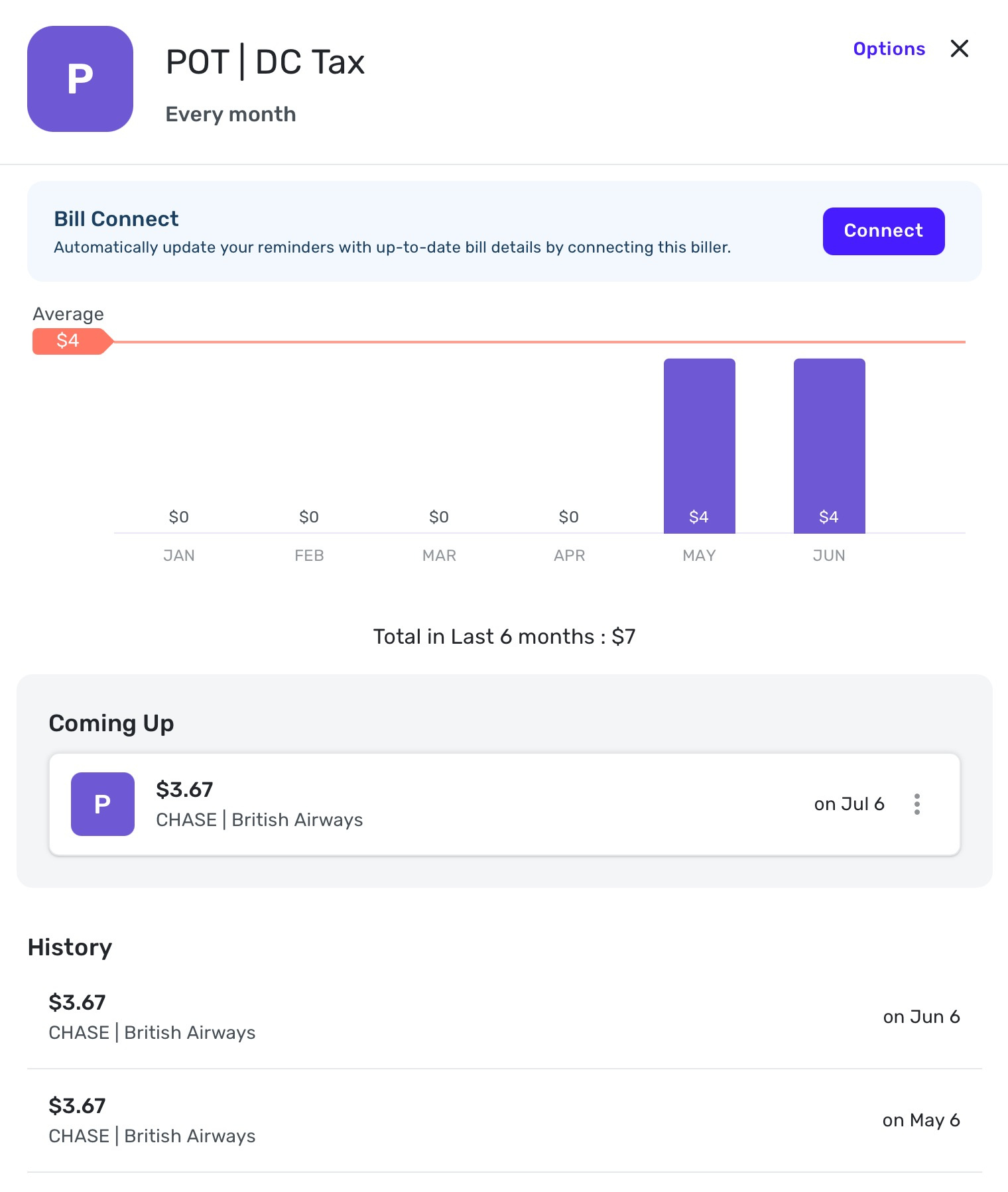Image resolution: width=1008 pixels, height=1192 pixels.
Task: Click the Every month frequency text
Action: (x=231, y=114)
